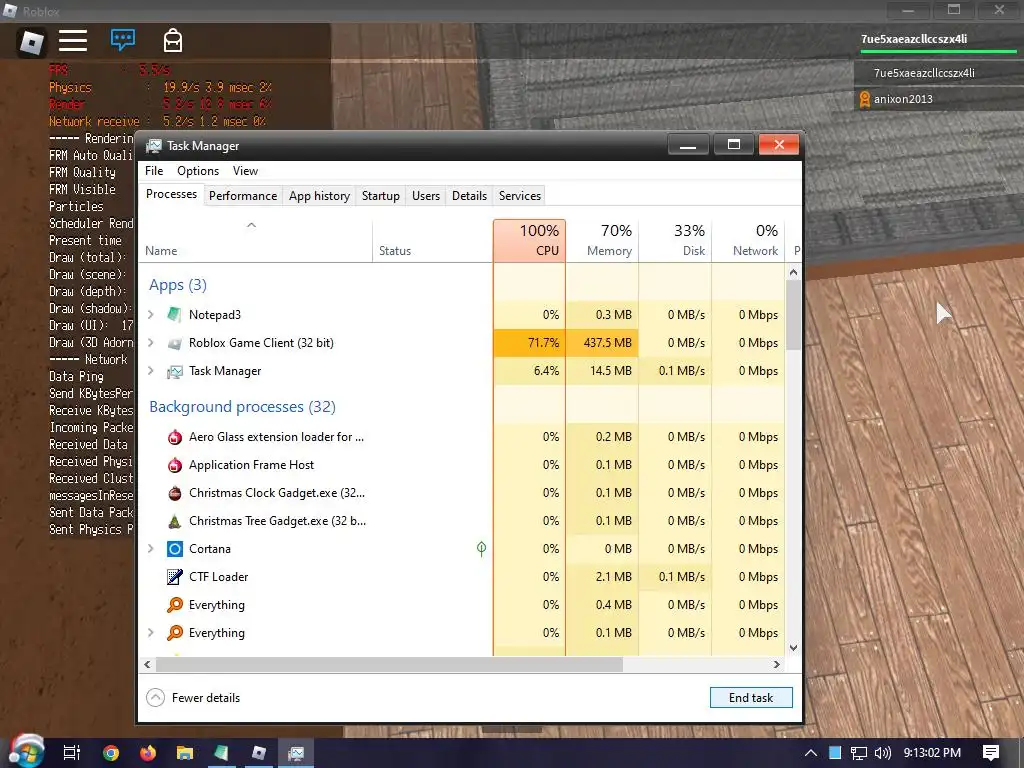Open Task View on the taskbar
Screen dimensions: 1024x768
pyautogui.click(x=71, y=753)
